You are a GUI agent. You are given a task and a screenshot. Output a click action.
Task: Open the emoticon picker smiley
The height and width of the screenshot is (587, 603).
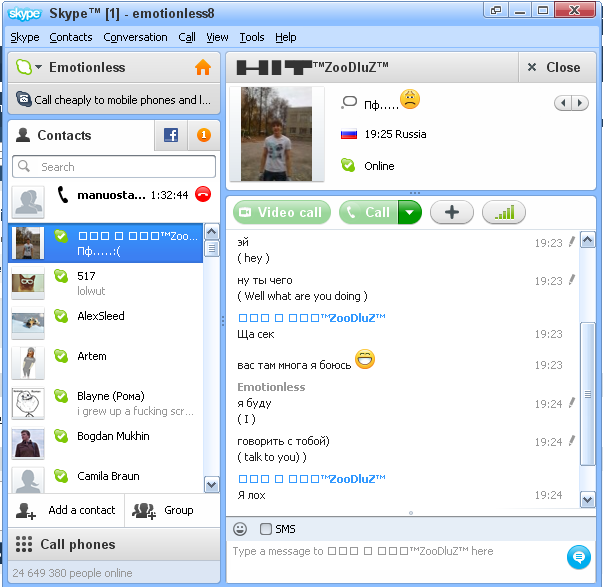point(240,529)
